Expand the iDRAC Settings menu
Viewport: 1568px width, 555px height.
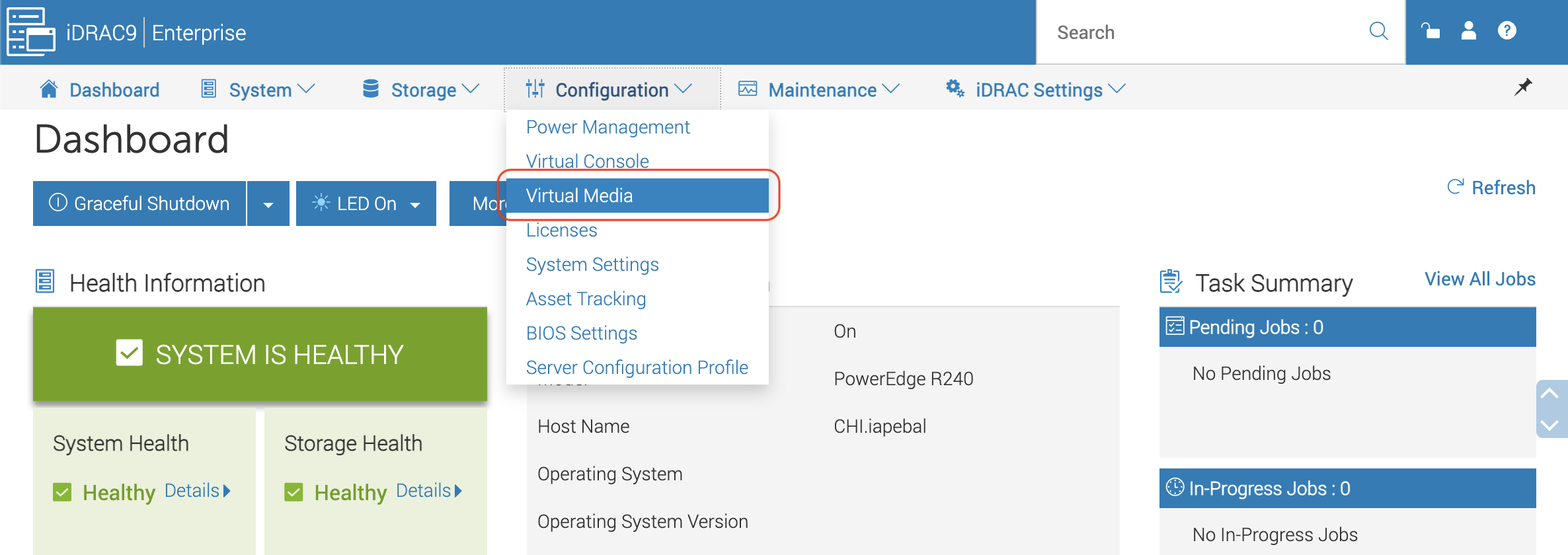coord(1036,89)
